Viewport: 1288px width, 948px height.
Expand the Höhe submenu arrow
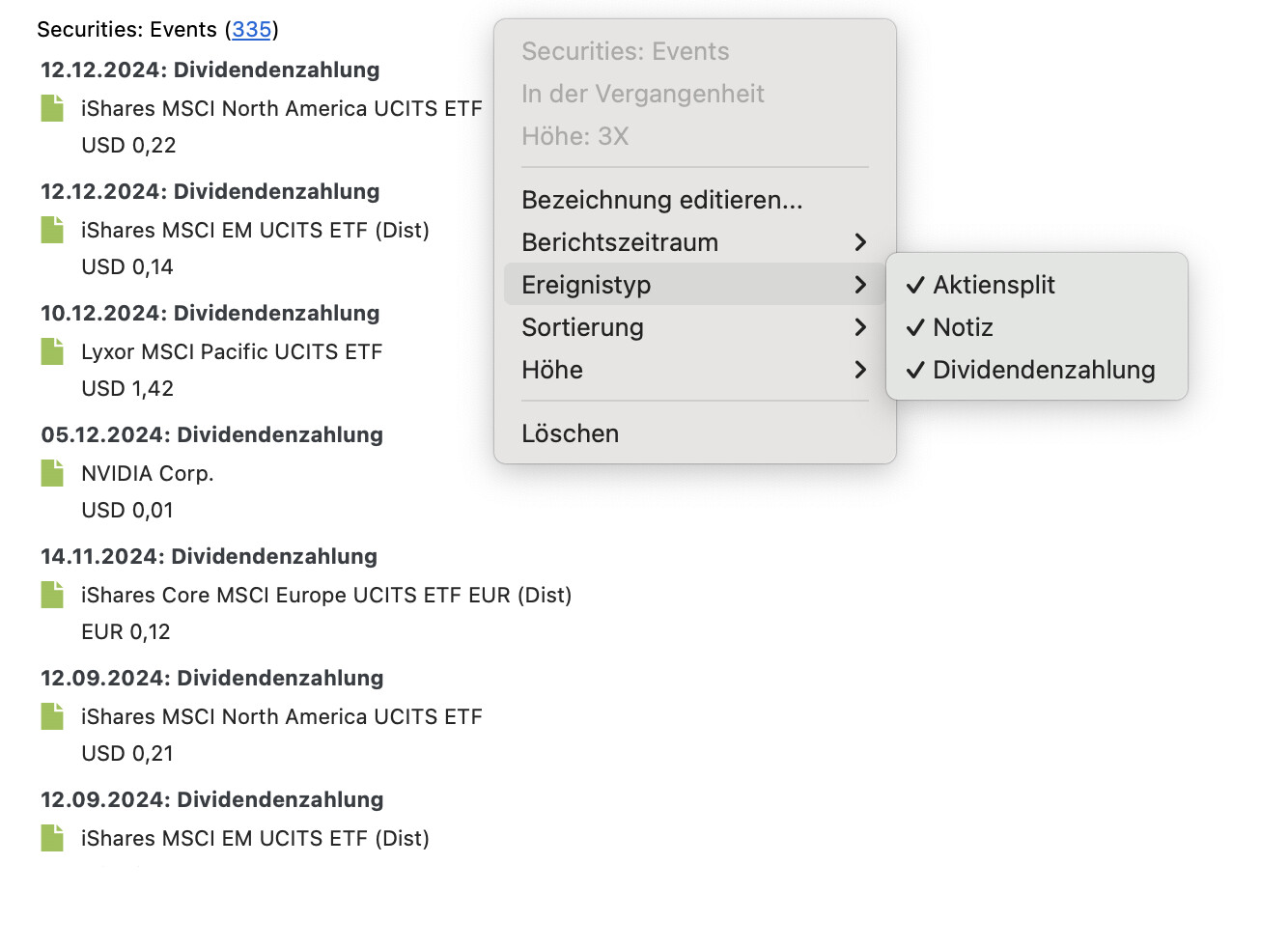point(860,370)
